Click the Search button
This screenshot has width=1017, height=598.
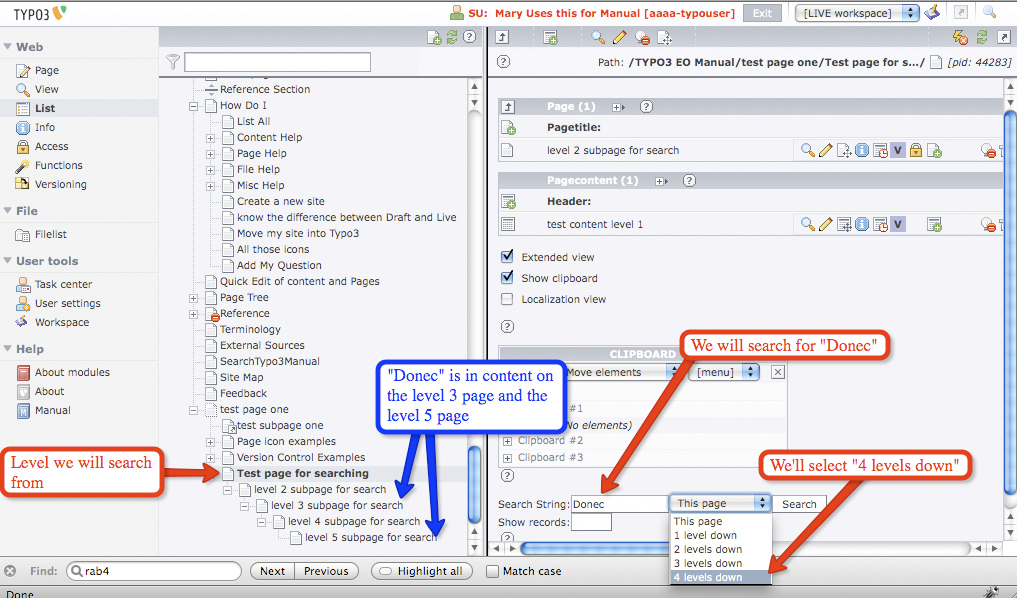coord(798,504)
